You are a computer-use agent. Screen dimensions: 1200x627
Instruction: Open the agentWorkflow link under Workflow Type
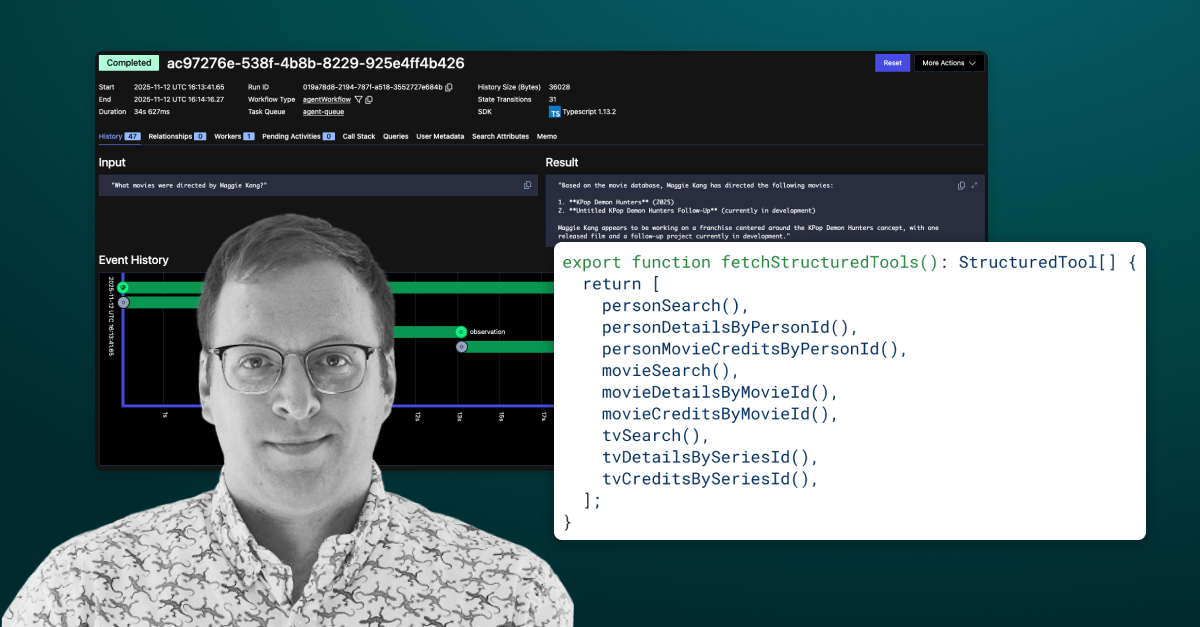click(x=326, y=99)
